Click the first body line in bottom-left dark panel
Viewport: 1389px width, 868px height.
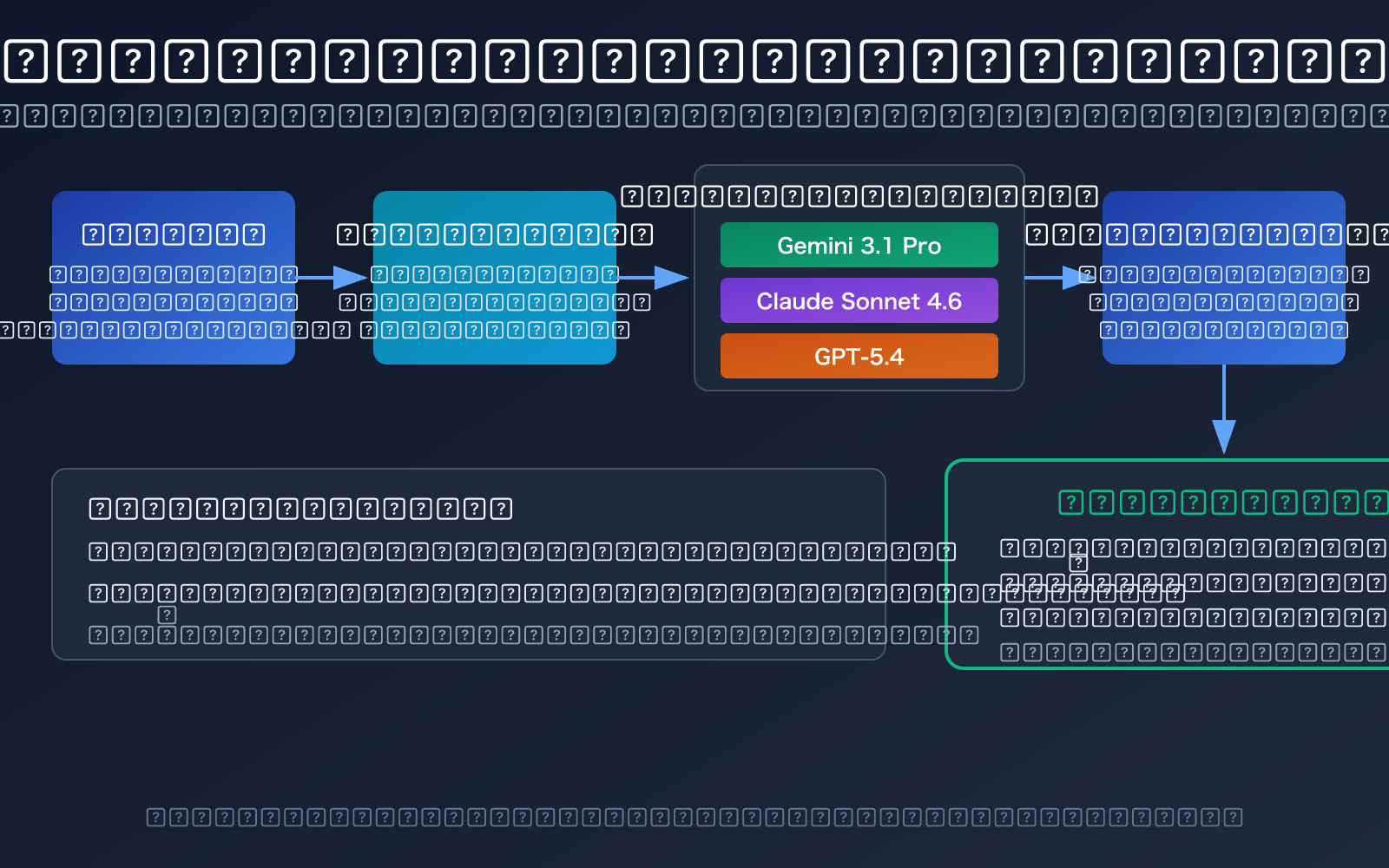click(521, 551)
